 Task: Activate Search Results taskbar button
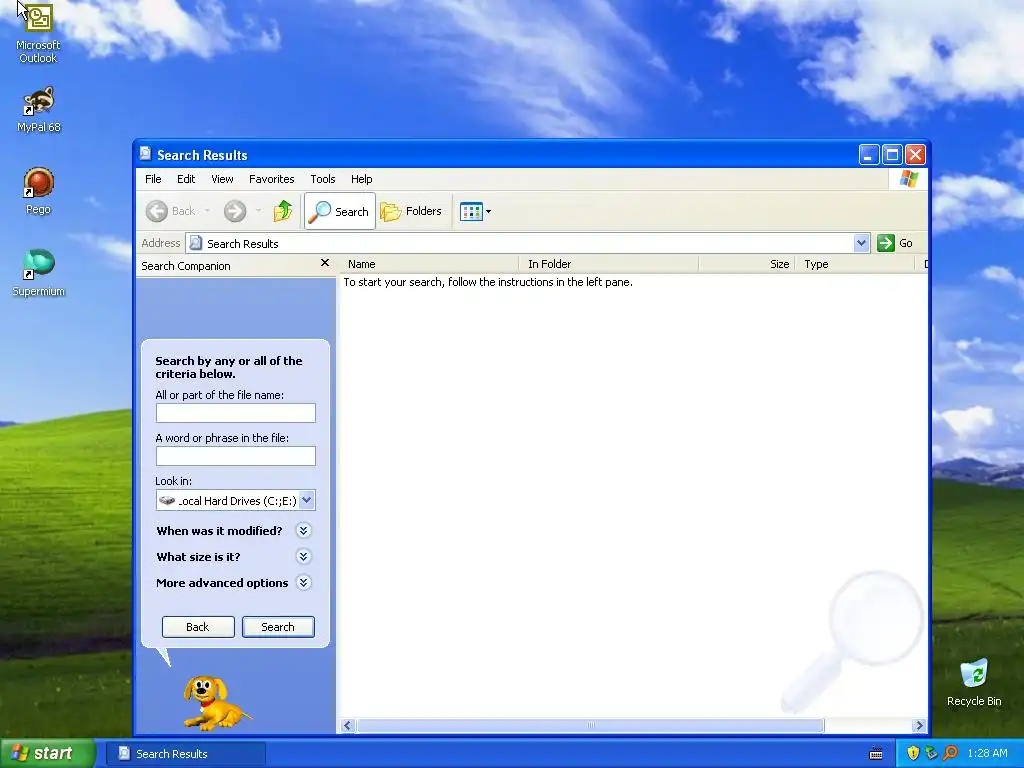(x=185, y=754)
